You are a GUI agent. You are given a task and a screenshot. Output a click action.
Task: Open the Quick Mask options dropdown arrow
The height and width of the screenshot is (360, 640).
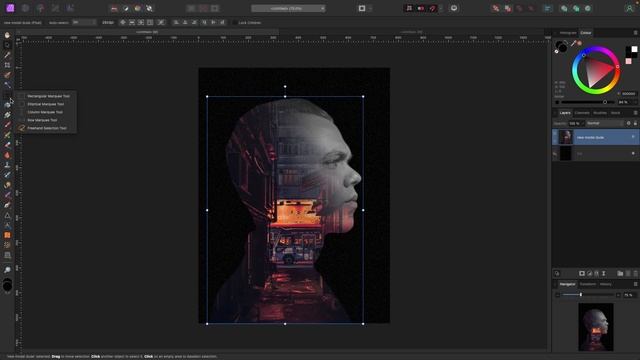tap(370, 8)
